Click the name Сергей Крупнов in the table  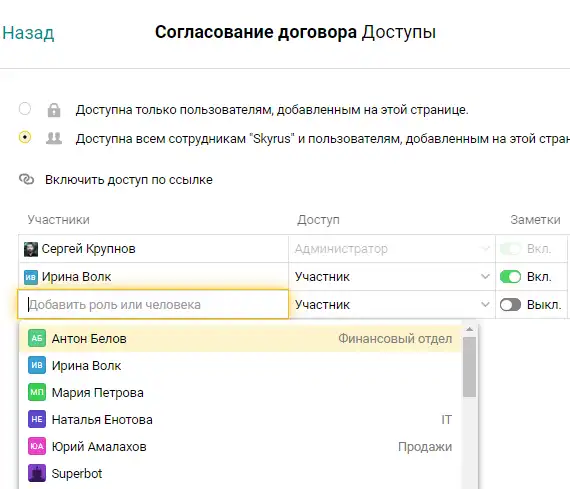pyautogui.click(x=88, y=249)
